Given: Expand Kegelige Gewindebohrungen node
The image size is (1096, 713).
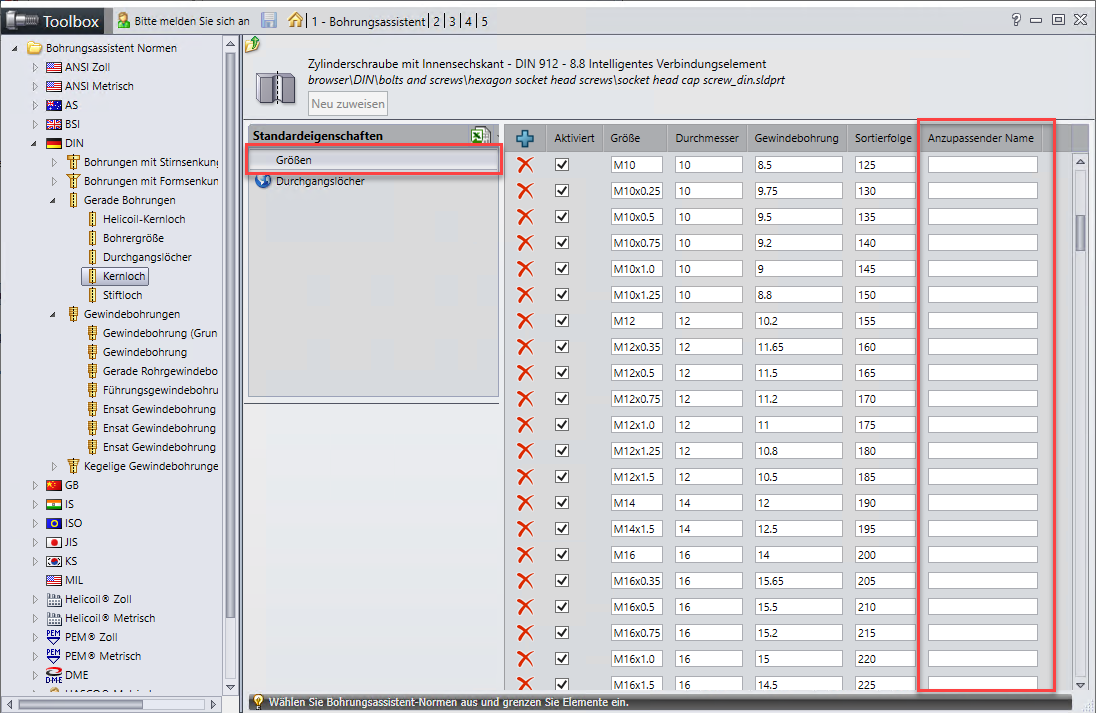Looking at the screenshot, I should 54,466.
